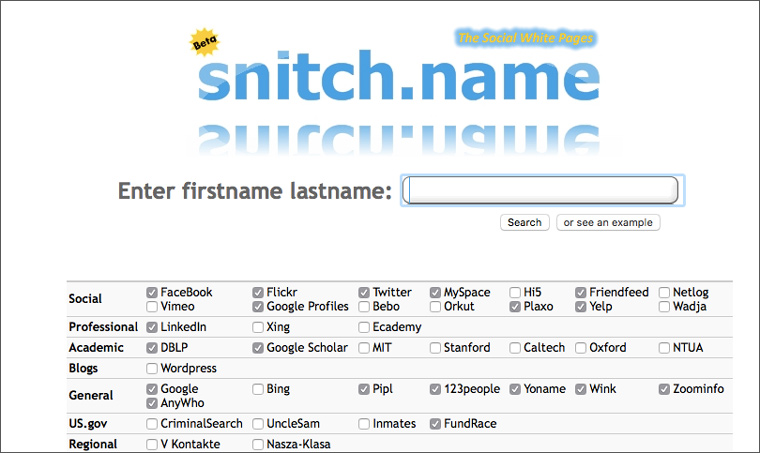Screen dimensions: 760x453
Task: Uncheck the Google checkbox in General
Action: [x=152, y=389]
